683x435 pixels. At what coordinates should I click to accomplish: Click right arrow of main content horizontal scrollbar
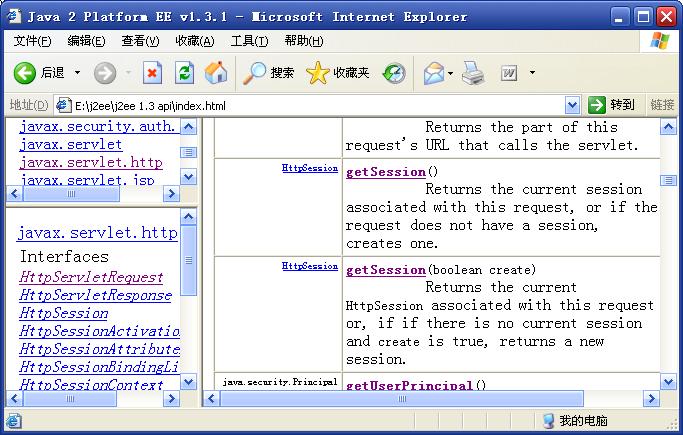click(x=651, y=398)
